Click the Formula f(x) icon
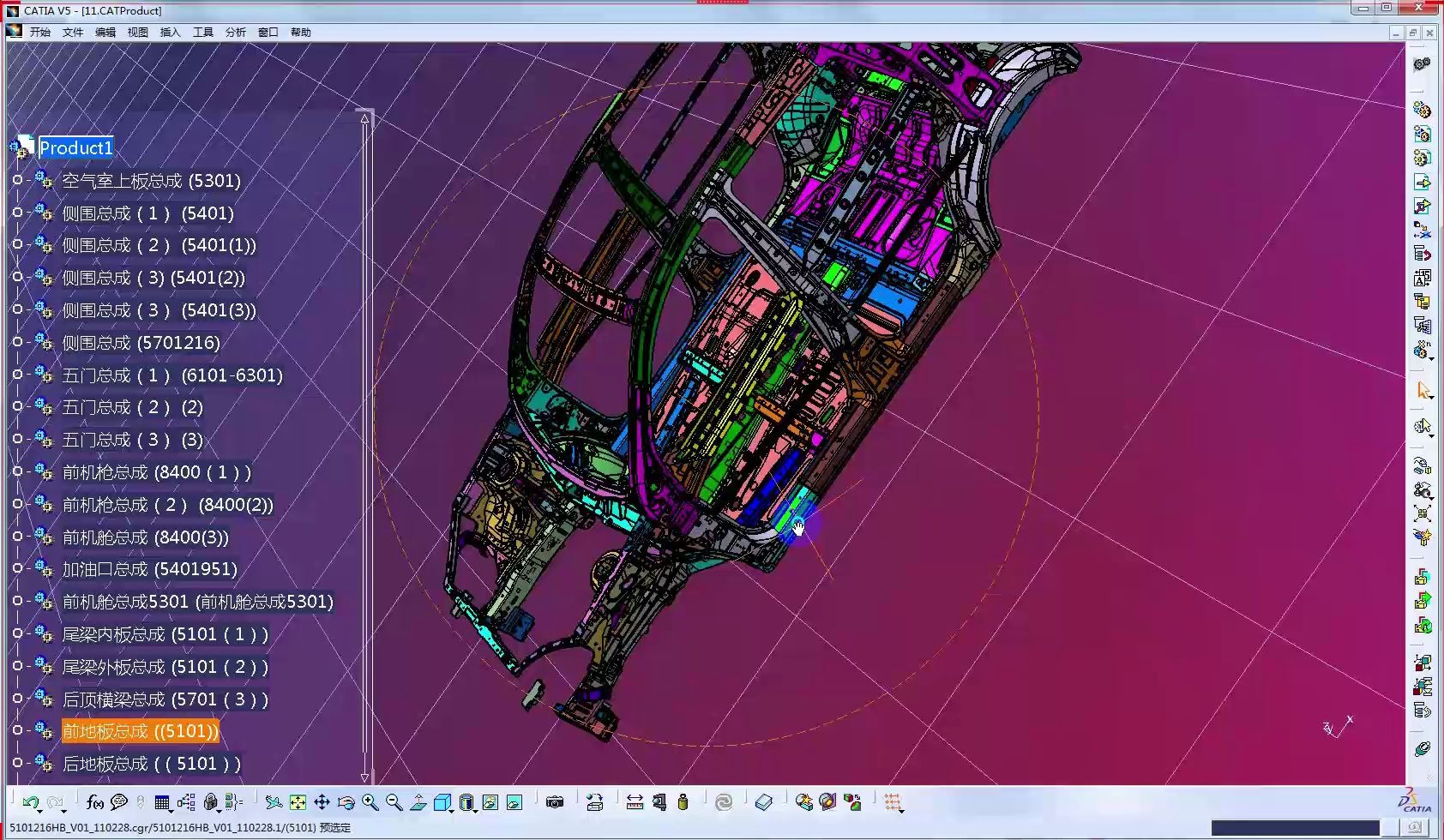The height and width of the screenshot is (840, 1444). 95,802
